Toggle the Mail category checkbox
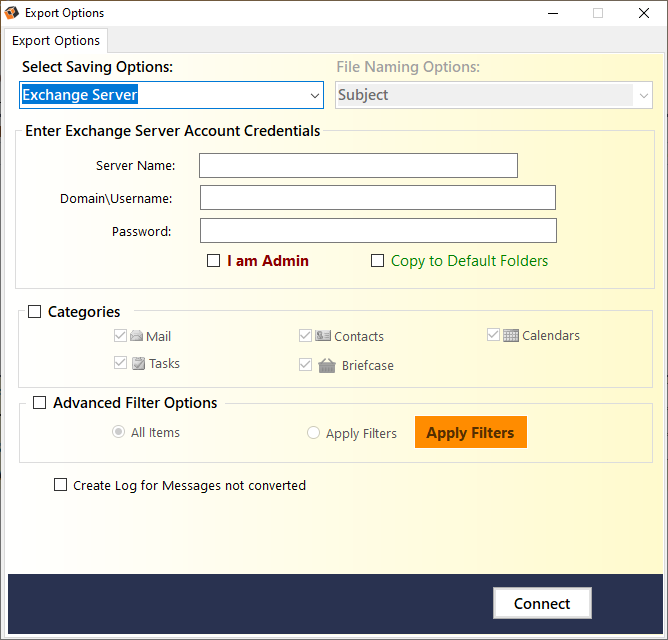The width and height of the screenshot is (668, 640). (x=120, y=336)
